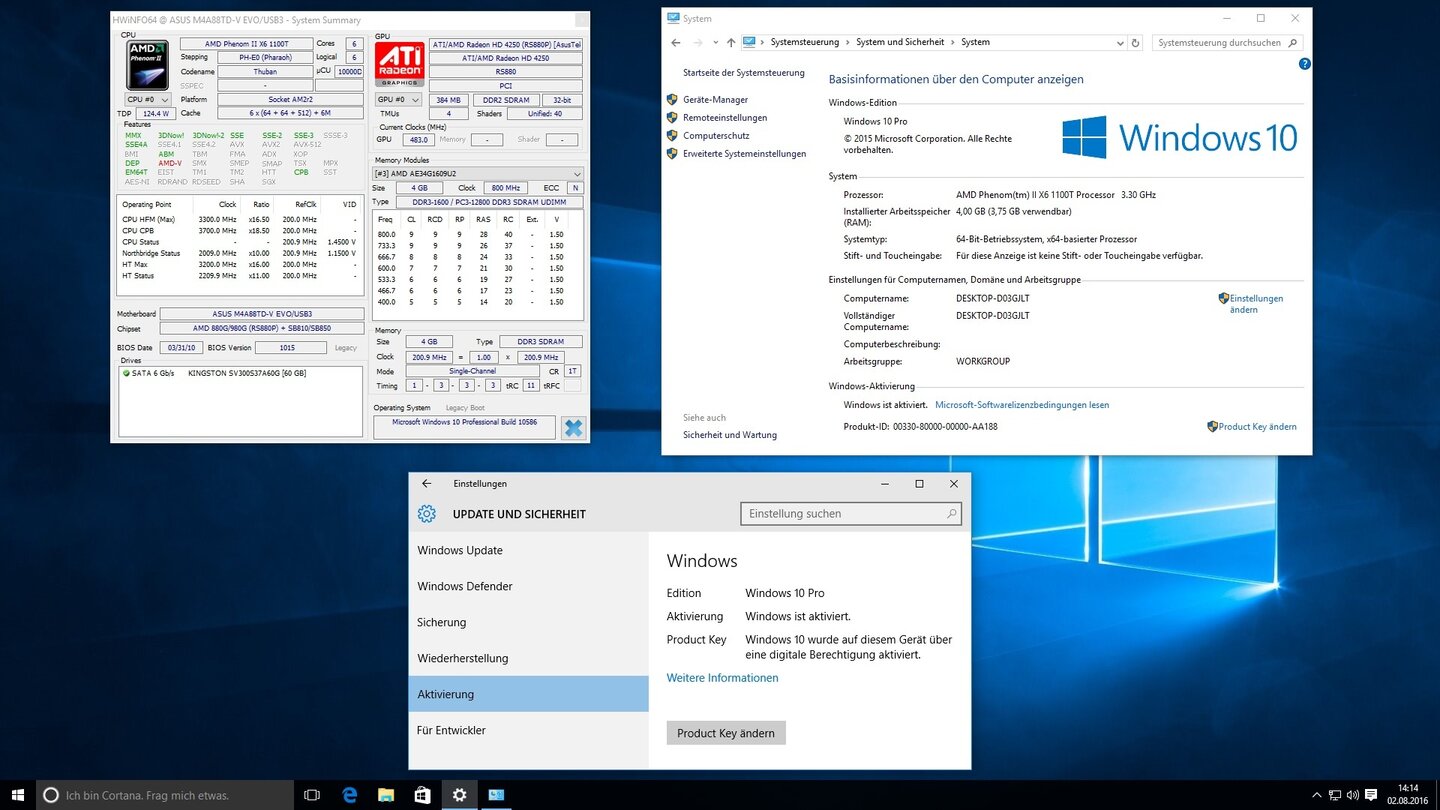The height and width of the screenshot is (810, 1440).
Task: Open the Windows Start menu
Action: coord(18,795)
